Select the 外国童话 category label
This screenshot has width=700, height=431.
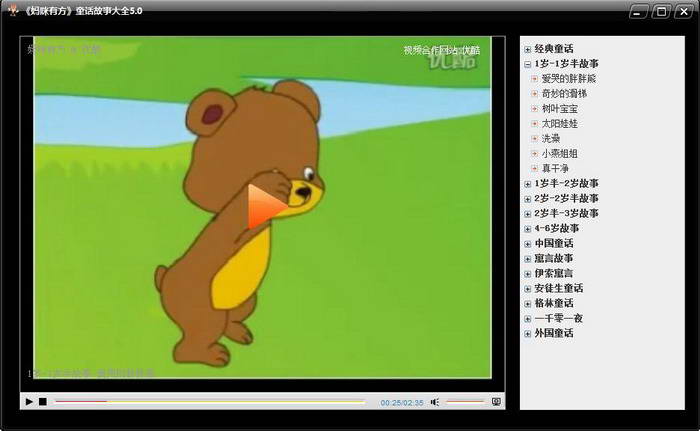coord(554,333)
